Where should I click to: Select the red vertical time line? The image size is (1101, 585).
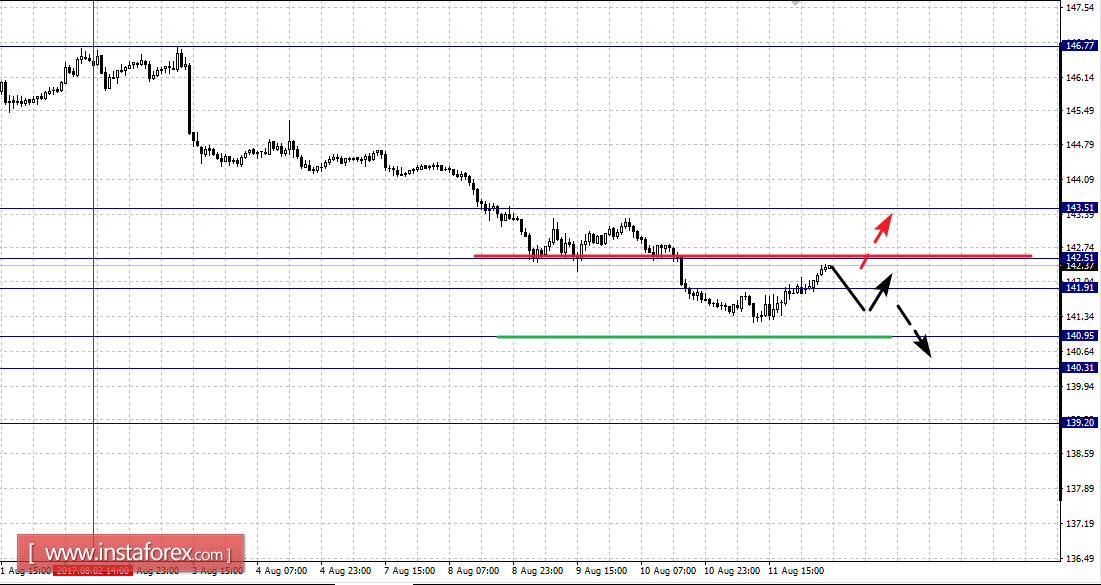[x=93, y=281]
